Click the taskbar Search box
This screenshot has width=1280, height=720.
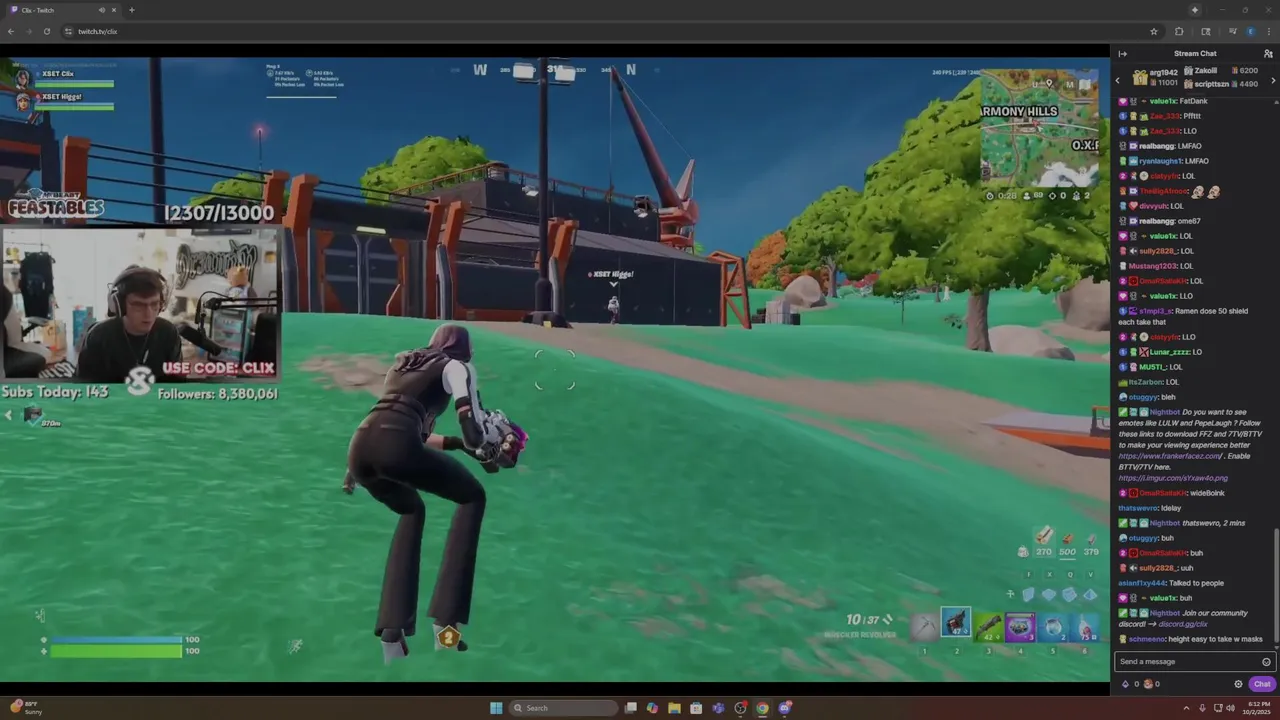pos(563,708)
